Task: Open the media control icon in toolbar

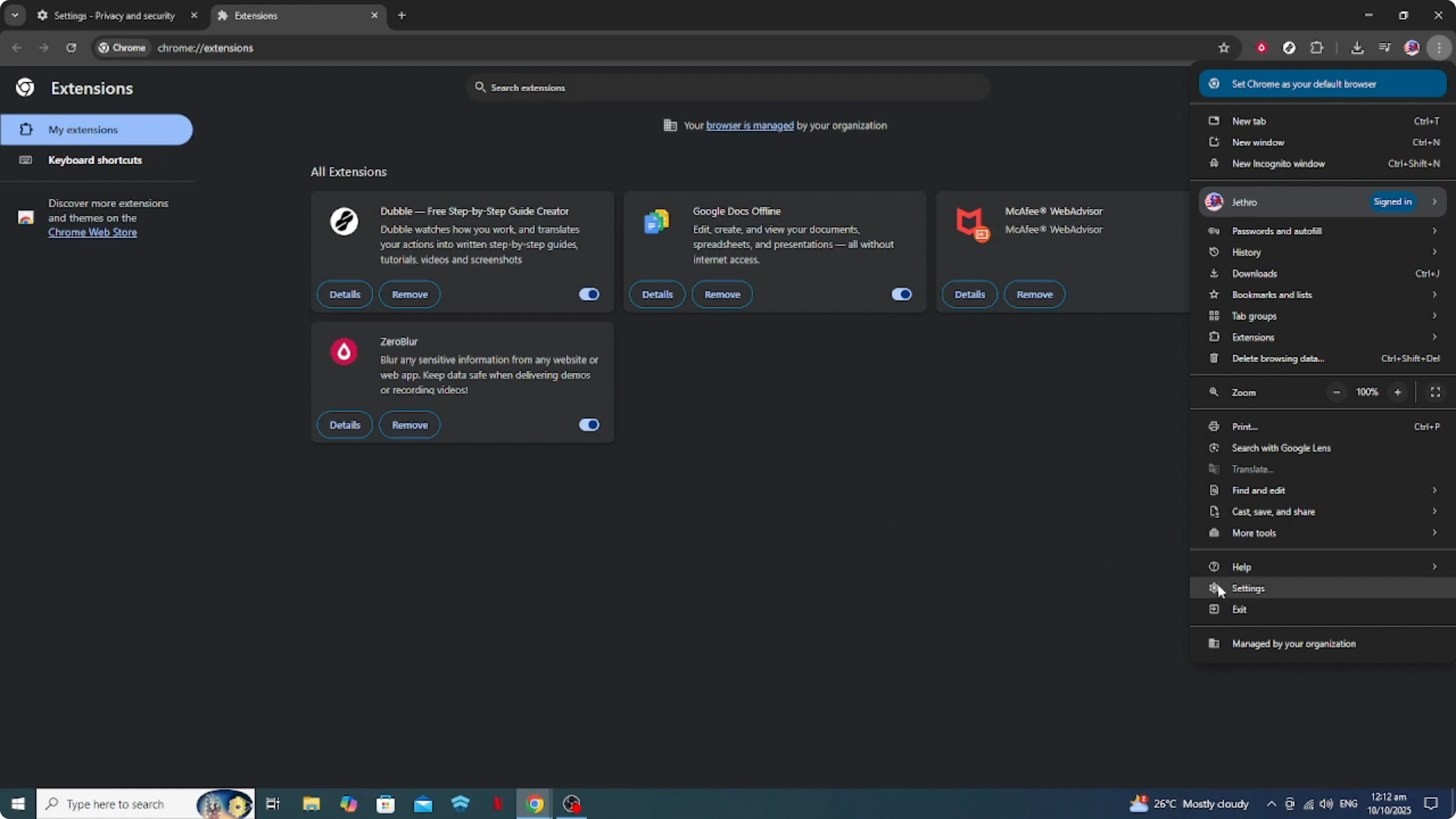Action: click(1384, 47)
